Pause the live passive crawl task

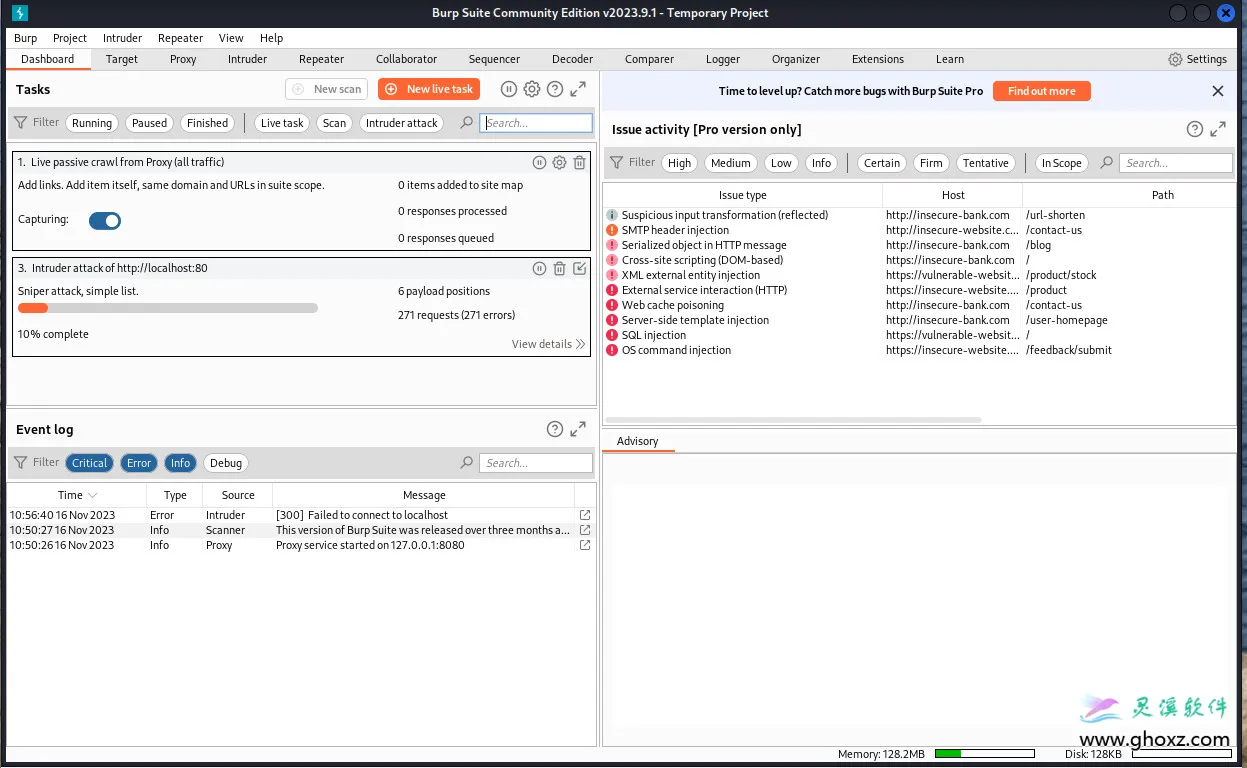pos(540,163)
